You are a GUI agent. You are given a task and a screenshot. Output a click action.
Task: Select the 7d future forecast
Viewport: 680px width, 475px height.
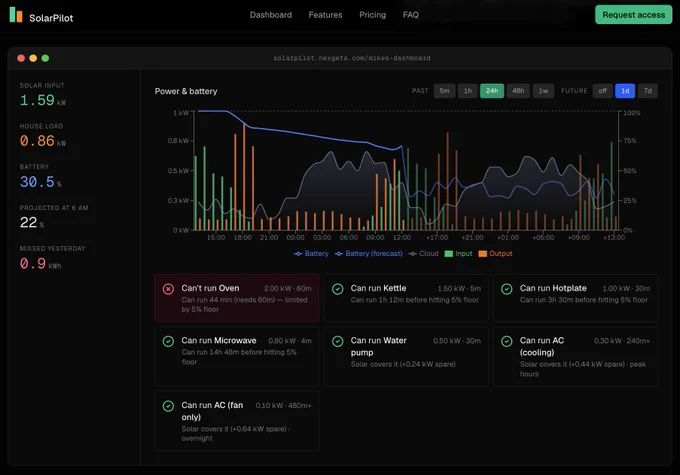[647, 91]
